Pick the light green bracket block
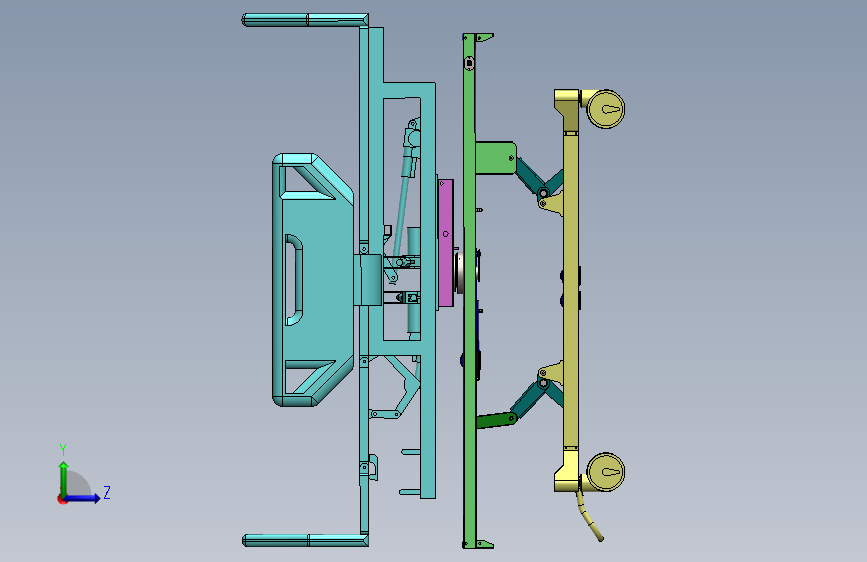The height and width of the screenshot is (562, 867). pos(496,158)
